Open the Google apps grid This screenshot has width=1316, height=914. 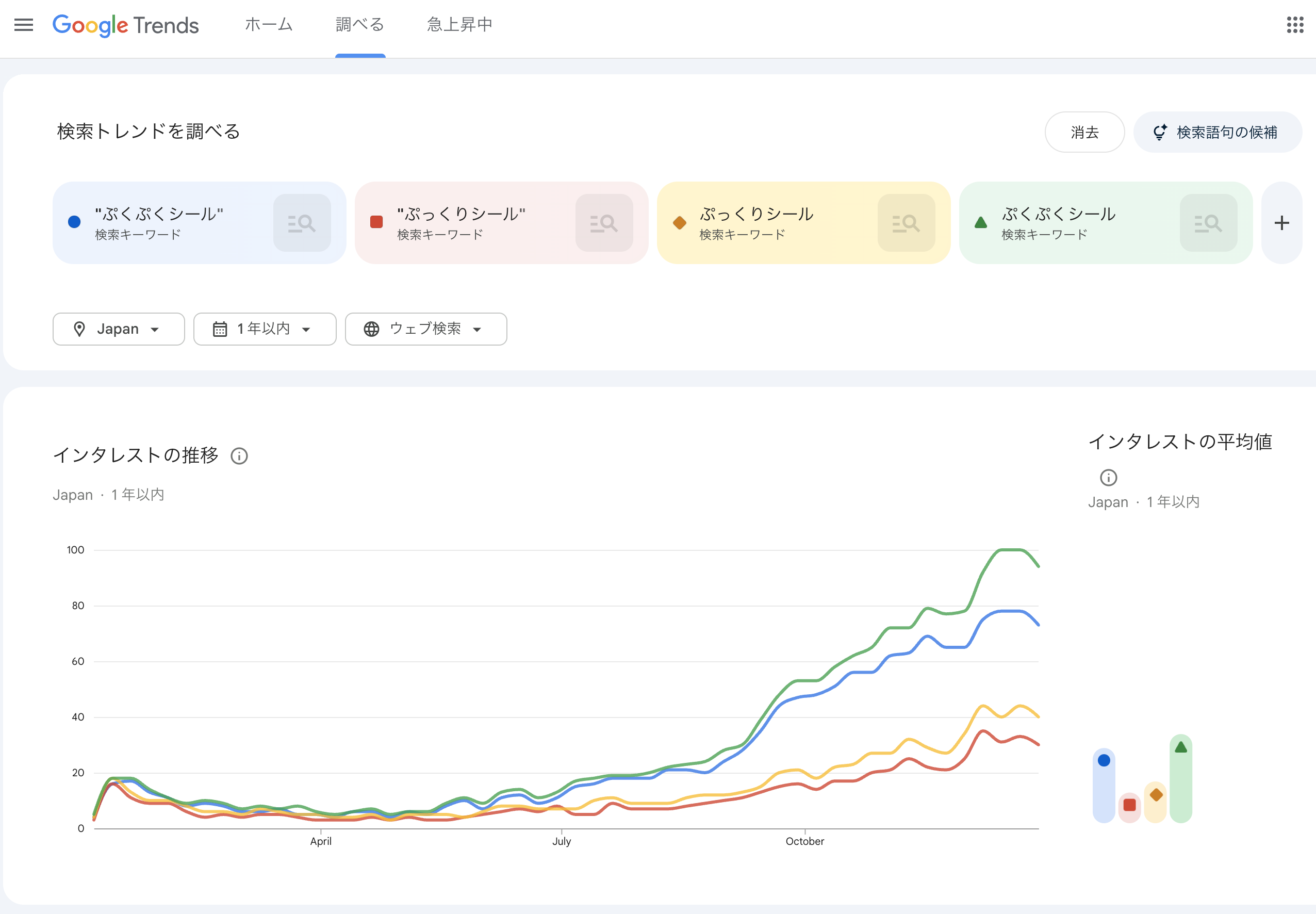(1295, 25)
